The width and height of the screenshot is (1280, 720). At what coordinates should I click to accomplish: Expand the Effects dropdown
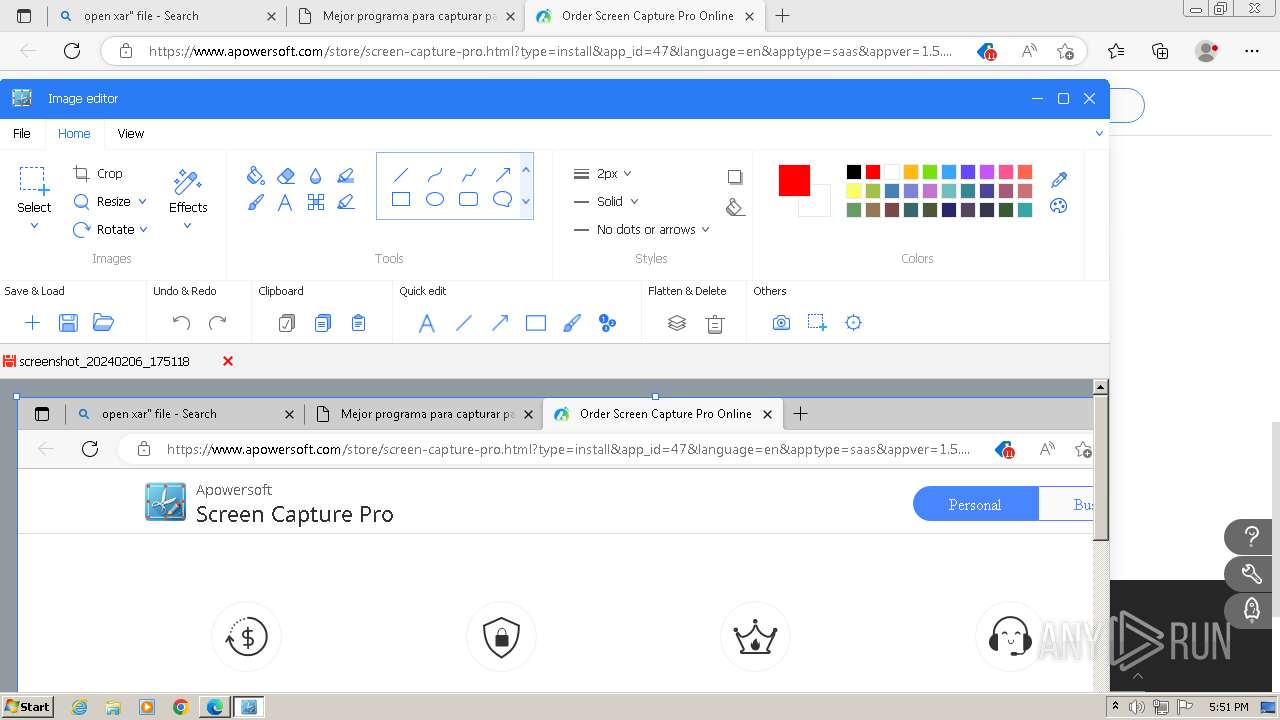point(187,226)
